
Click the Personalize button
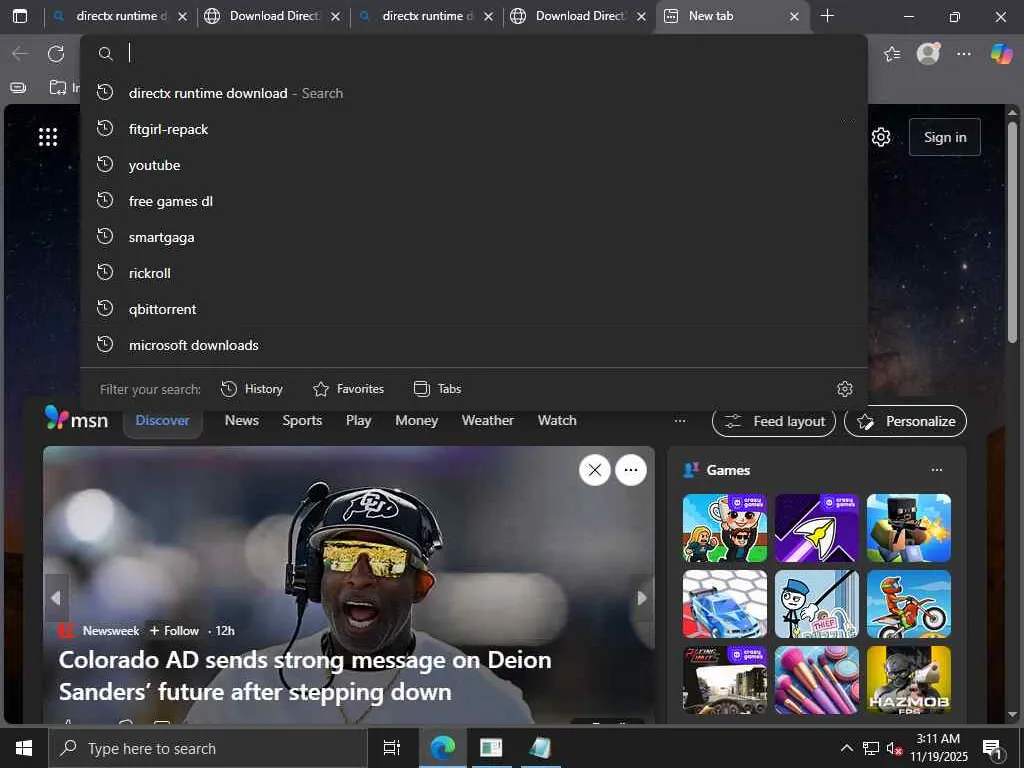click(905, 421)
